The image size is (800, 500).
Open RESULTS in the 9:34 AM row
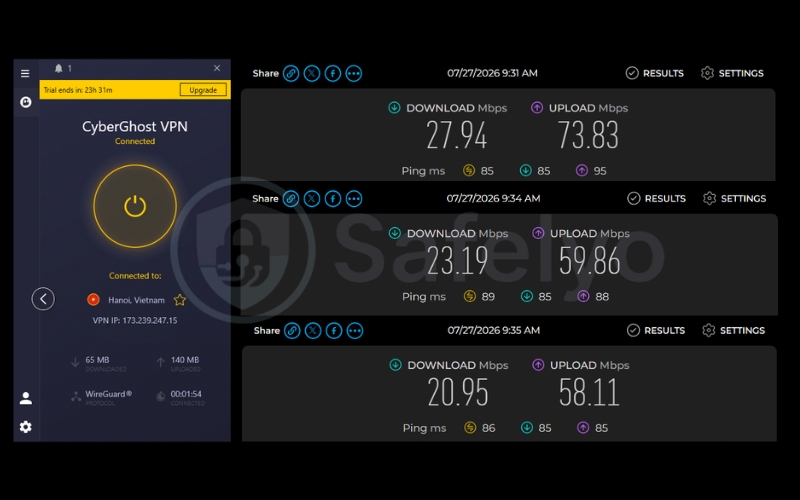click(656, 198)
